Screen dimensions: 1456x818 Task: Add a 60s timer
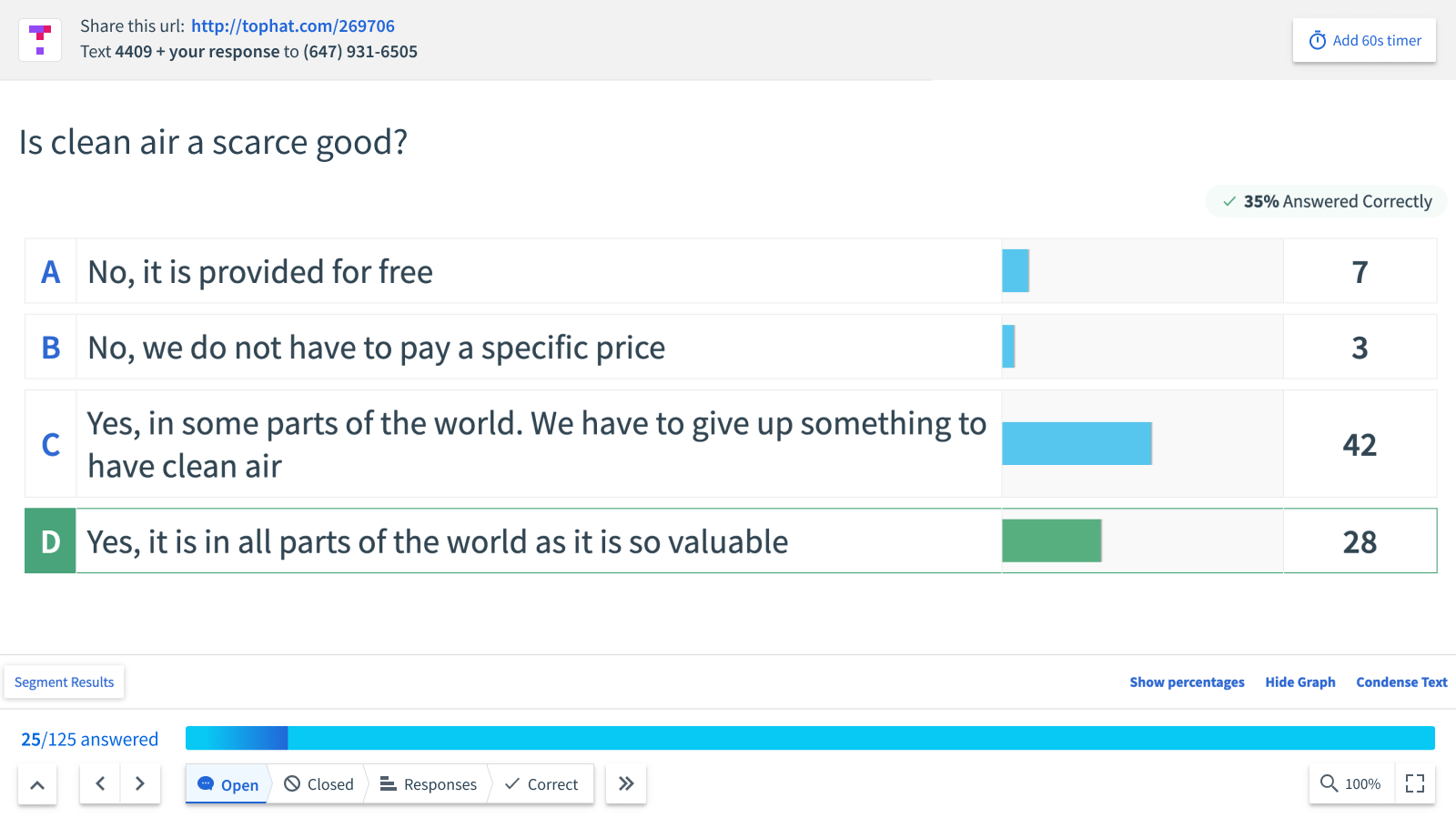coord(1364,40)
